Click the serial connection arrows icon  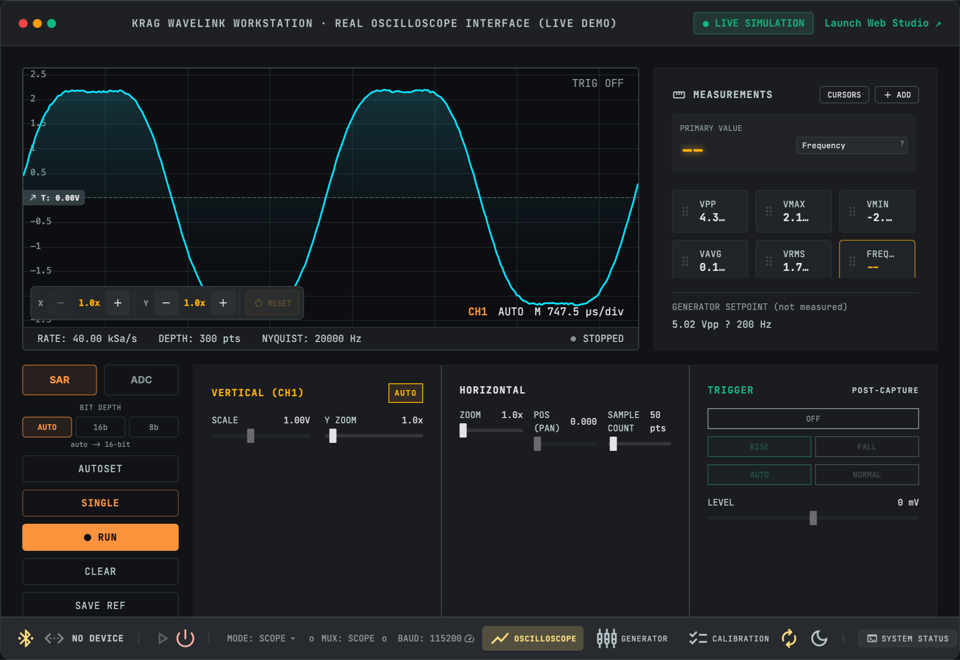(x=54, y=638)
